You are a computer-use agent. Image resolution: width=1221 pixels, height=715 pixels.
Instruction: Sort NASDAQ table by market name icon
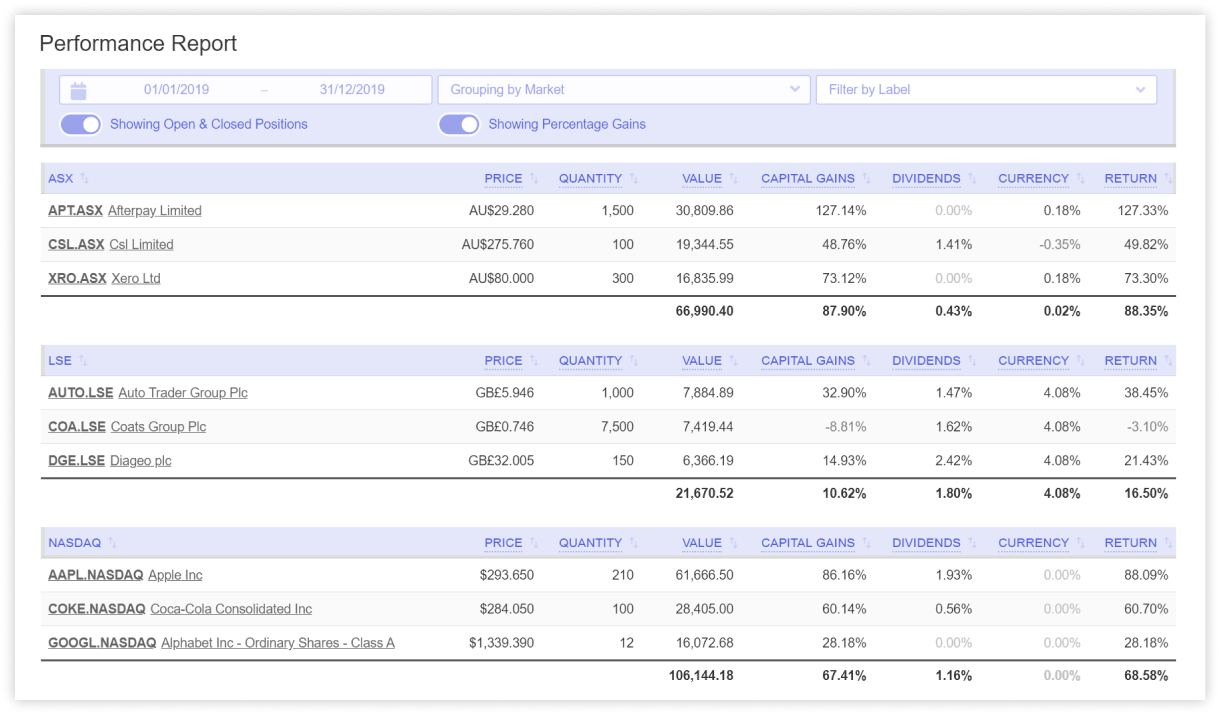[x=113, y=543]
